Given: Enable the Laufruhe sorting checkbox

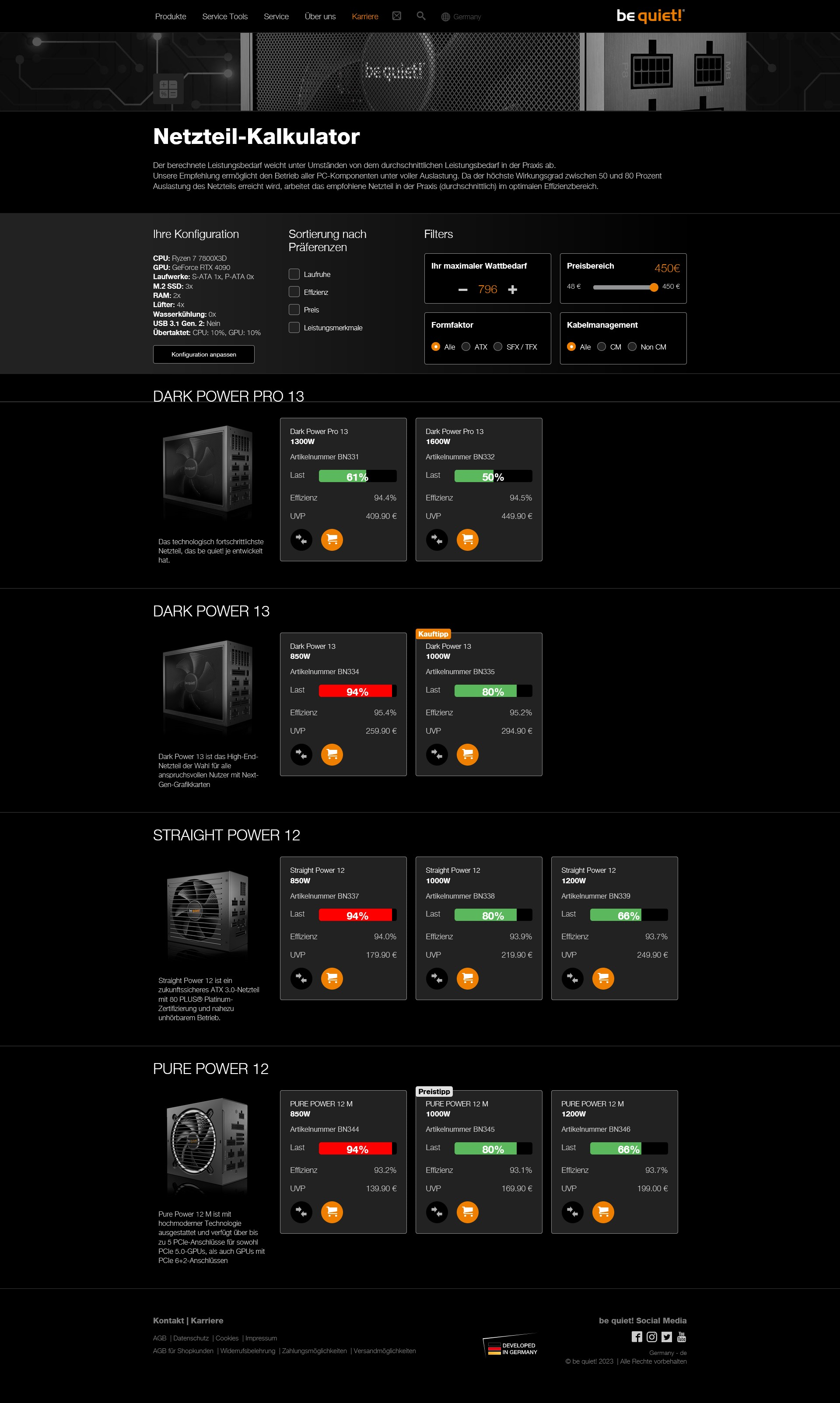Looking at the screenshot, I should [294, 274].
